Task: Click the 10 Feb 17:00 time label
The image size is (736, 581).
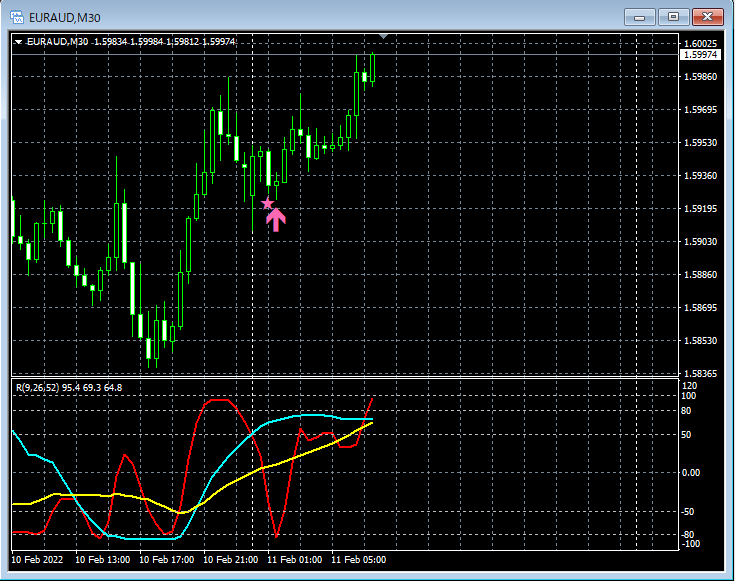Action: [167, 559]
